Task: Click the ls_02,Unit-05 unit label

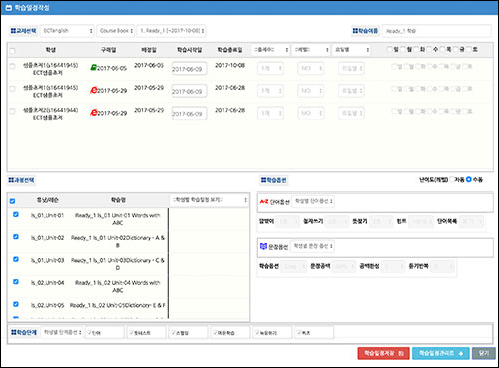Action: 47,305
